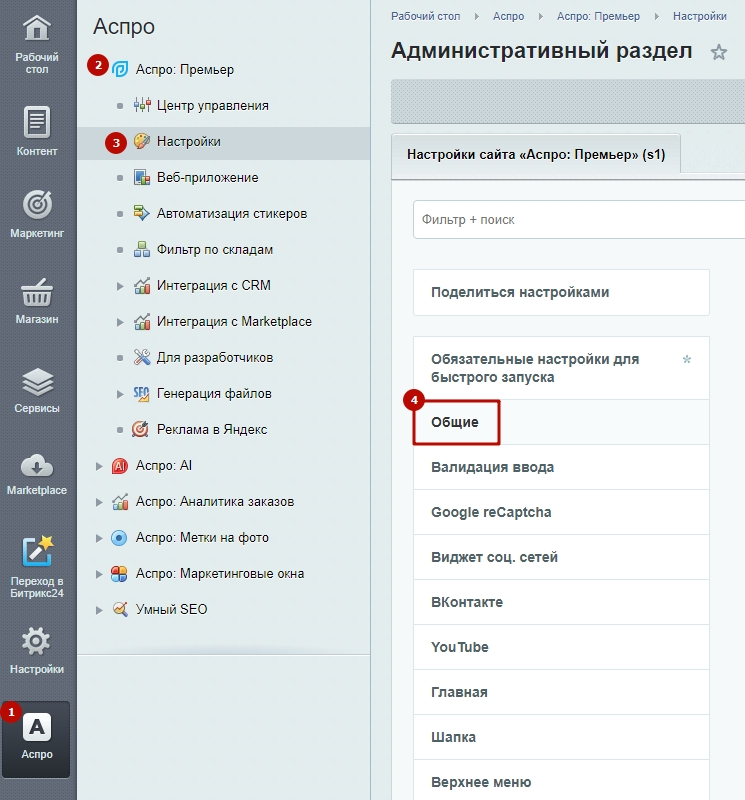Switch to Настройки сайта «Аспро: Премьер» (s1) tab
This screenshot has height=800, width=745.
tap(536, 155)
